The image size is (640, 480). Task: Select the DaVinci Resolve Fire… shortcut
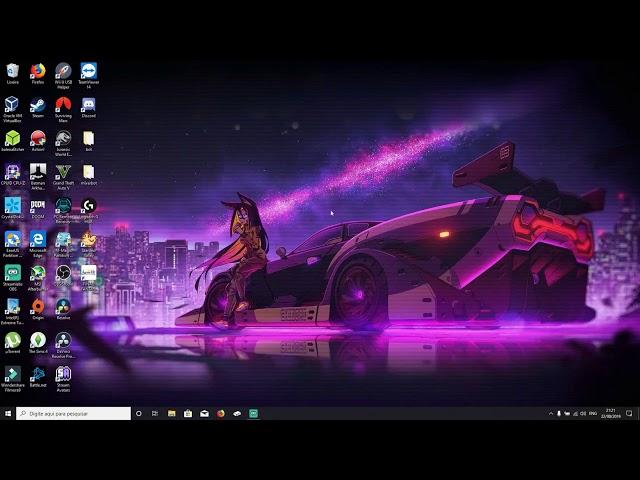point(63,345)
